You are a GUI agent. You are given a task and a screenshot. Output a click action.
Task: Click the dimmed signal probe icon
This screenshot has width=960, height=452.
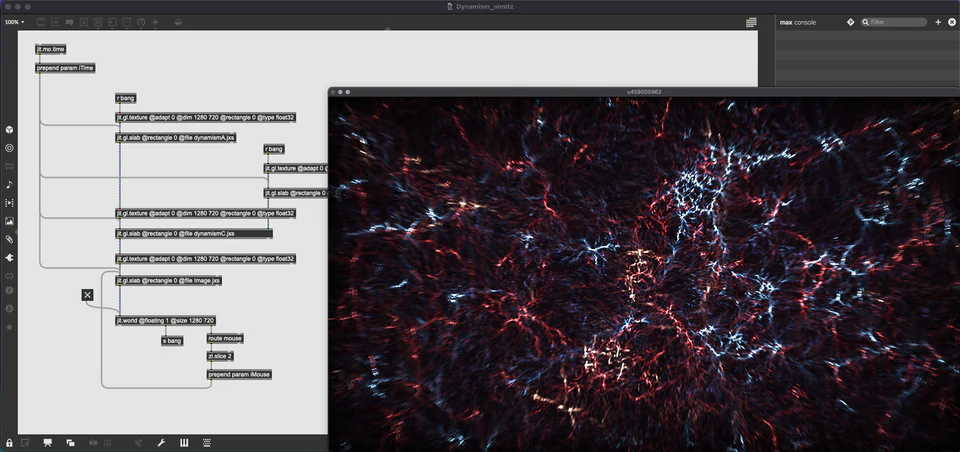tap(94, 443)
